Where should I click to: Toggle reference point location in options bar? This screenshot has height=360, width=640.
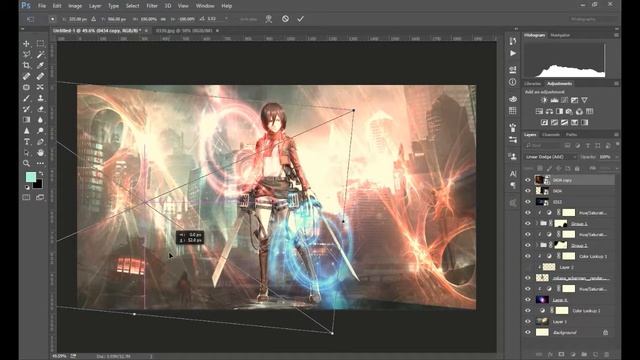pyautogui.click(x=52, y=19)
